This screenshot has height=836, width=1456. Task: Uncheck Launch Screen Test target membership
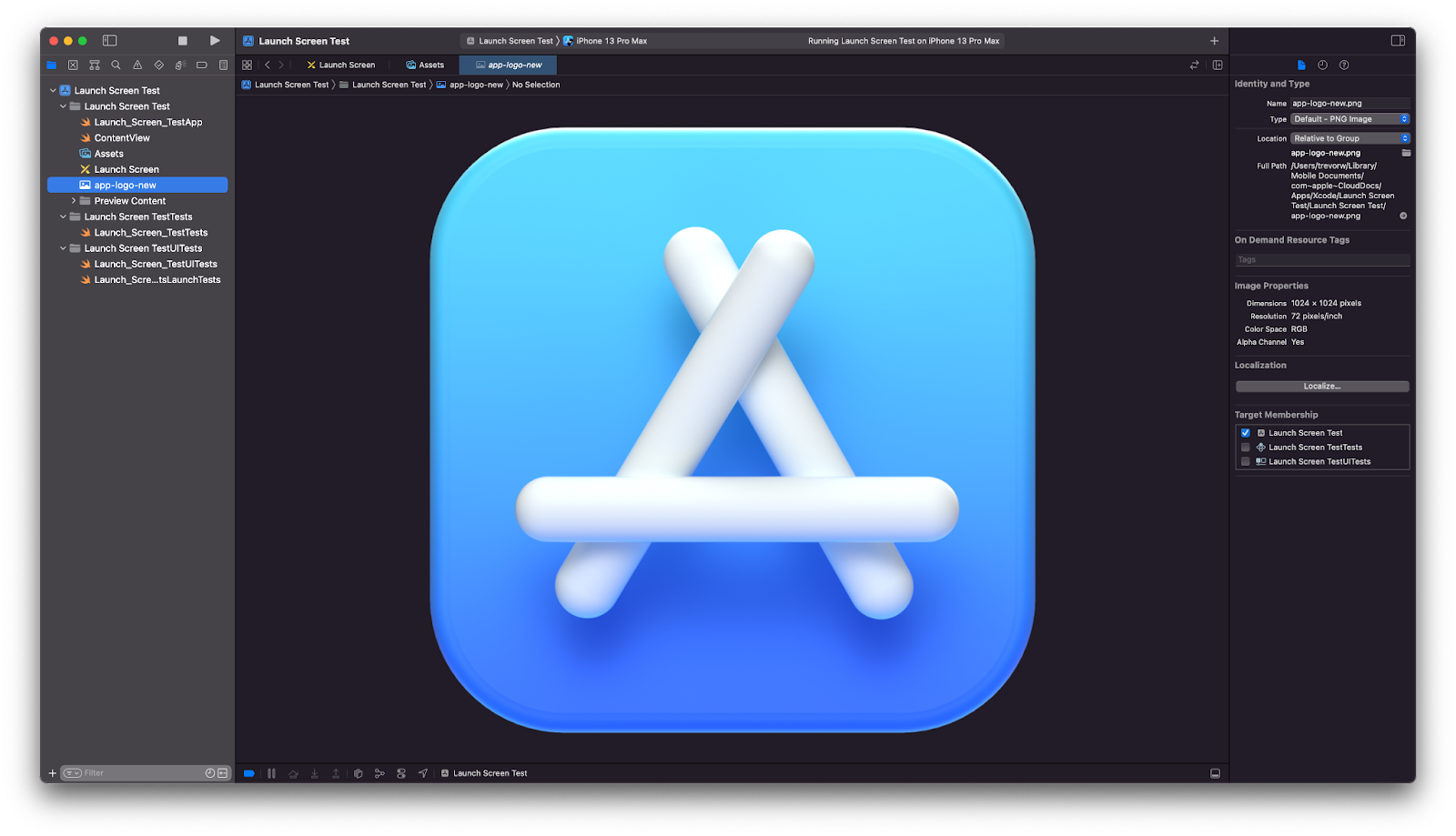(1246, 433)
